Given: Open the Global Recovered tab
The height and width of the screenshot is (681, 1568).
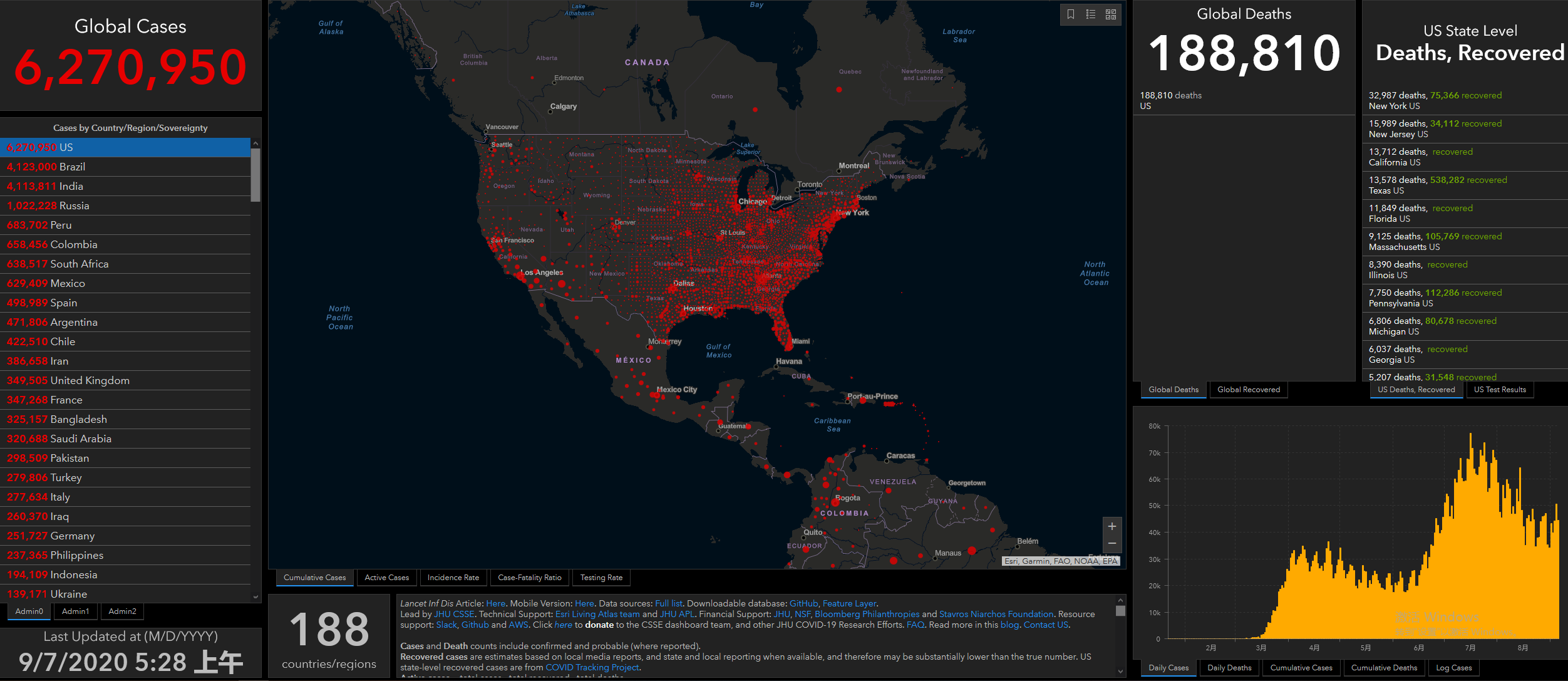Looking at the screenshot, I should pos(1249,390).
